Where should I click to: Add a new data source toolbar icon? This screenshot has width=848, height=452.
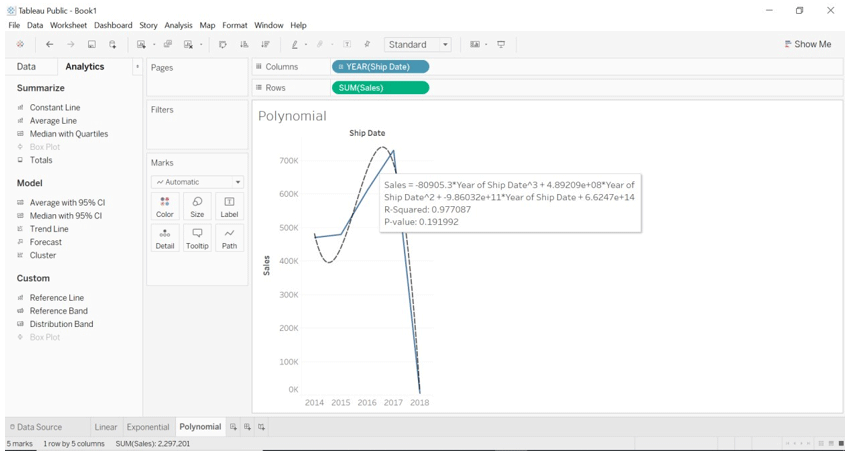tap(112, 44)
